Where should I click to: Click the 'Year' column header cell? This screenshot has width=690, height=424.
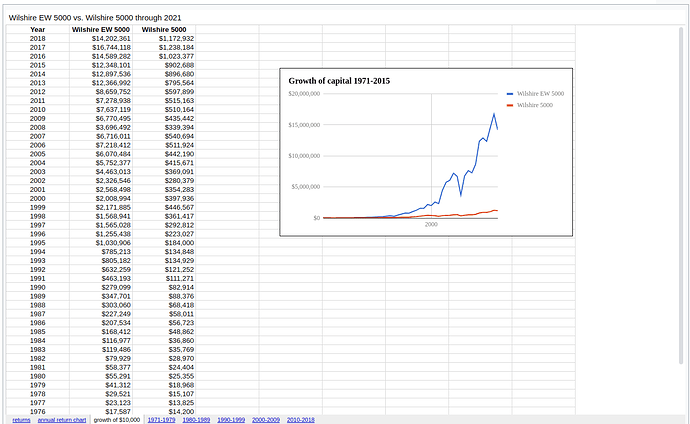pyautogui.click(x=37, y=30)
